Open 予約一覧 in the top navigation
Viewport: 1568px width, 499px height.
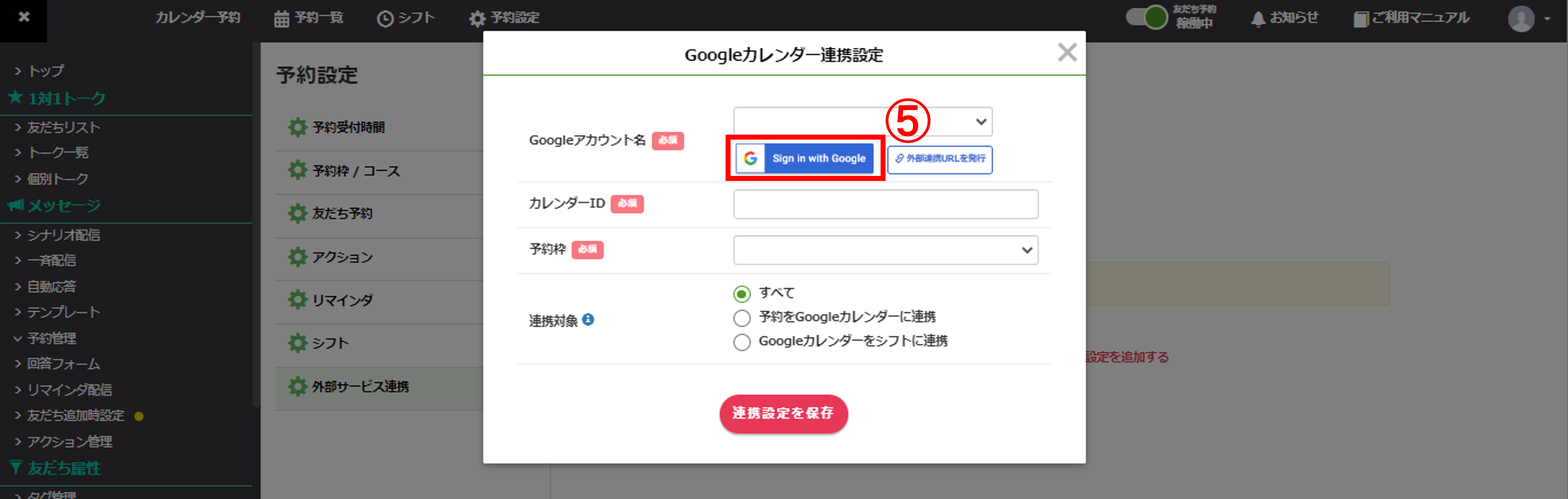pos(309,18)
